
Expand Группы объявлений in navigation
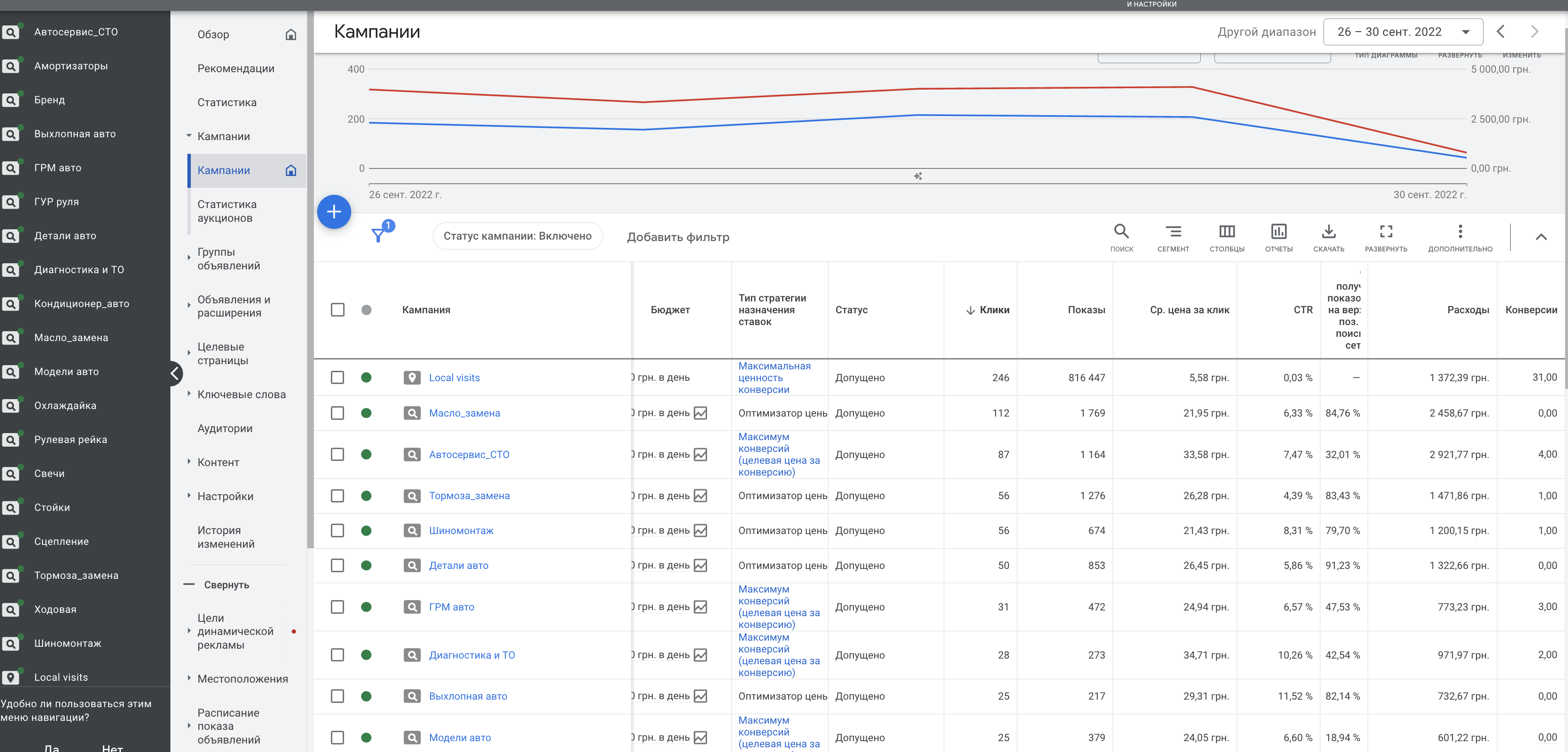(189, 258)
